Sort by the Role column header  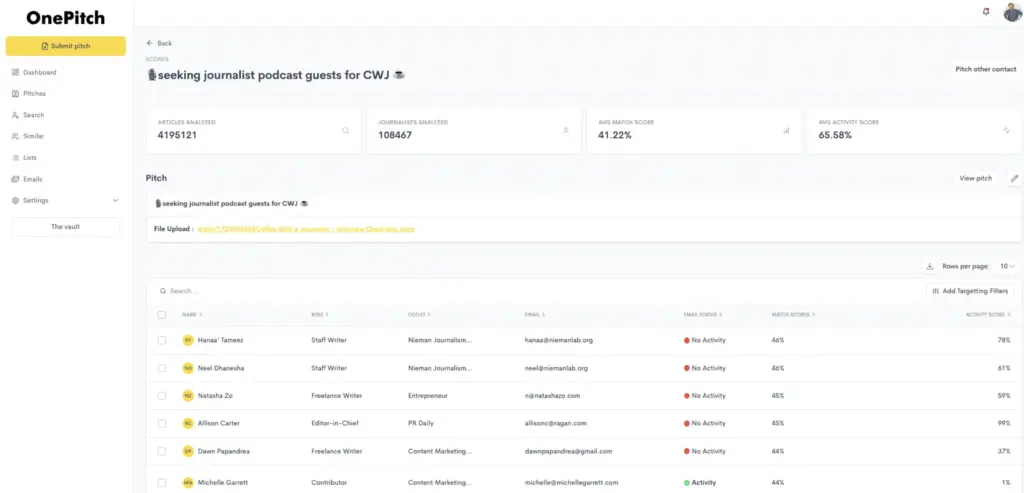pos(320,315)
